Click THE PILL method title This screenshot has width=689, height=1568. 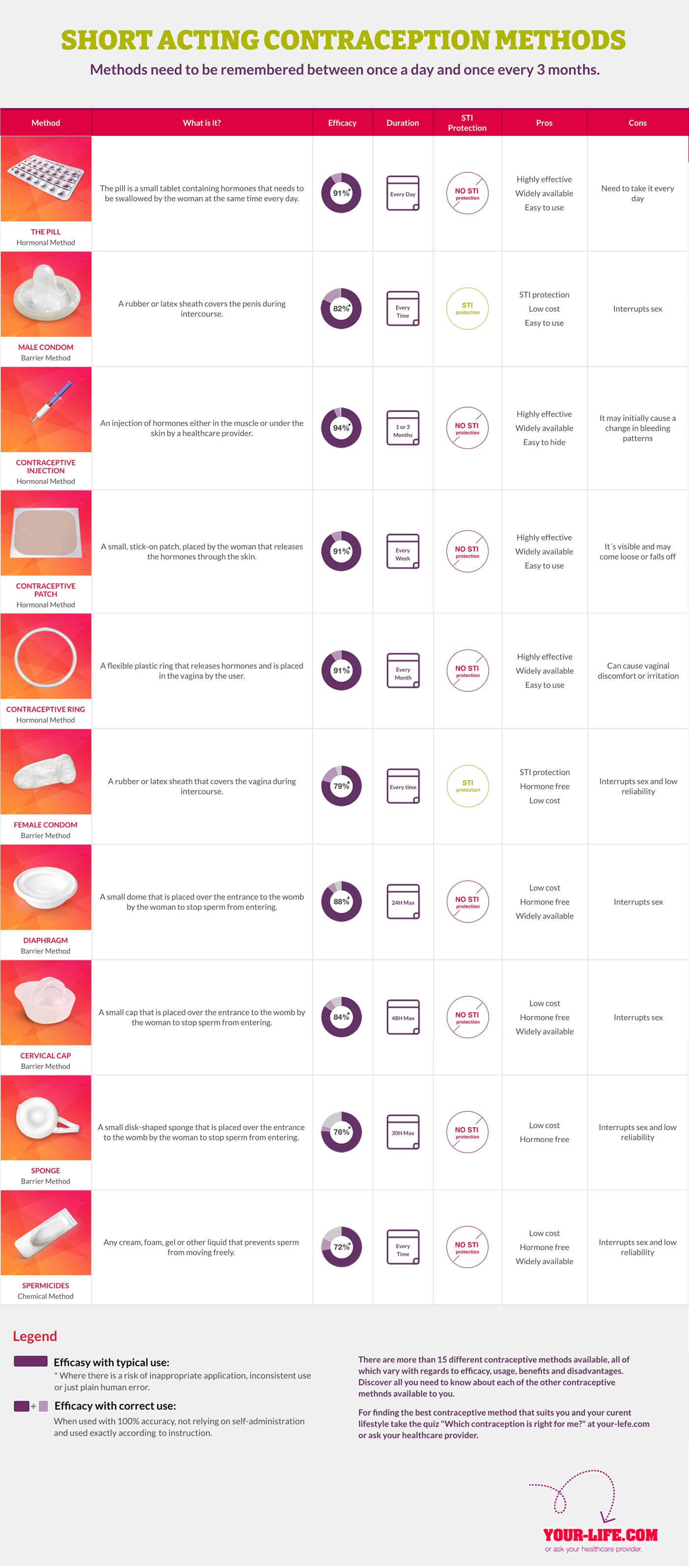pos(46,232)
